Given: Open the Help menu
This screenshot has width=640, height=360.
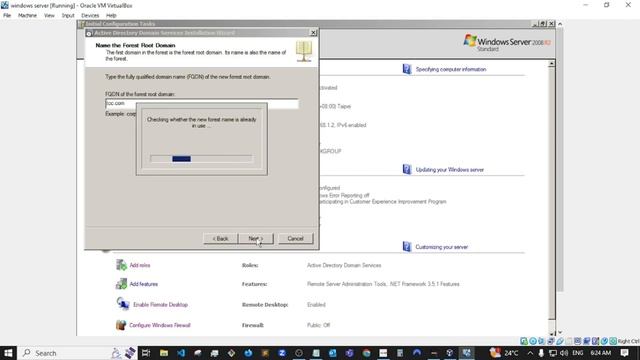Looking at the screenshot, I should click(x=111, y=16).
